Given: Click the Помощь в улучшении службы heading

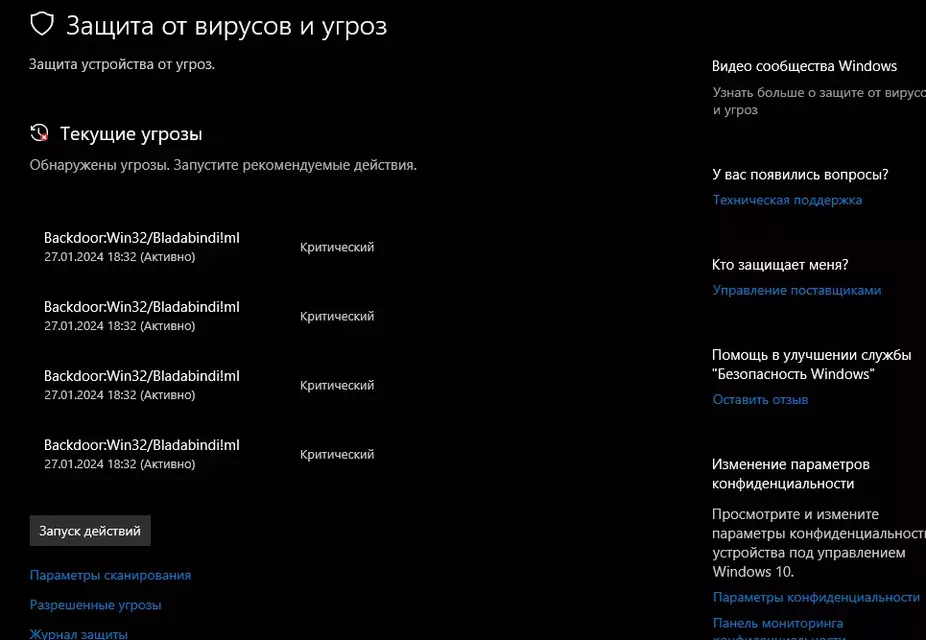Looking at the screenshot, I should click(x=811, y=364).
